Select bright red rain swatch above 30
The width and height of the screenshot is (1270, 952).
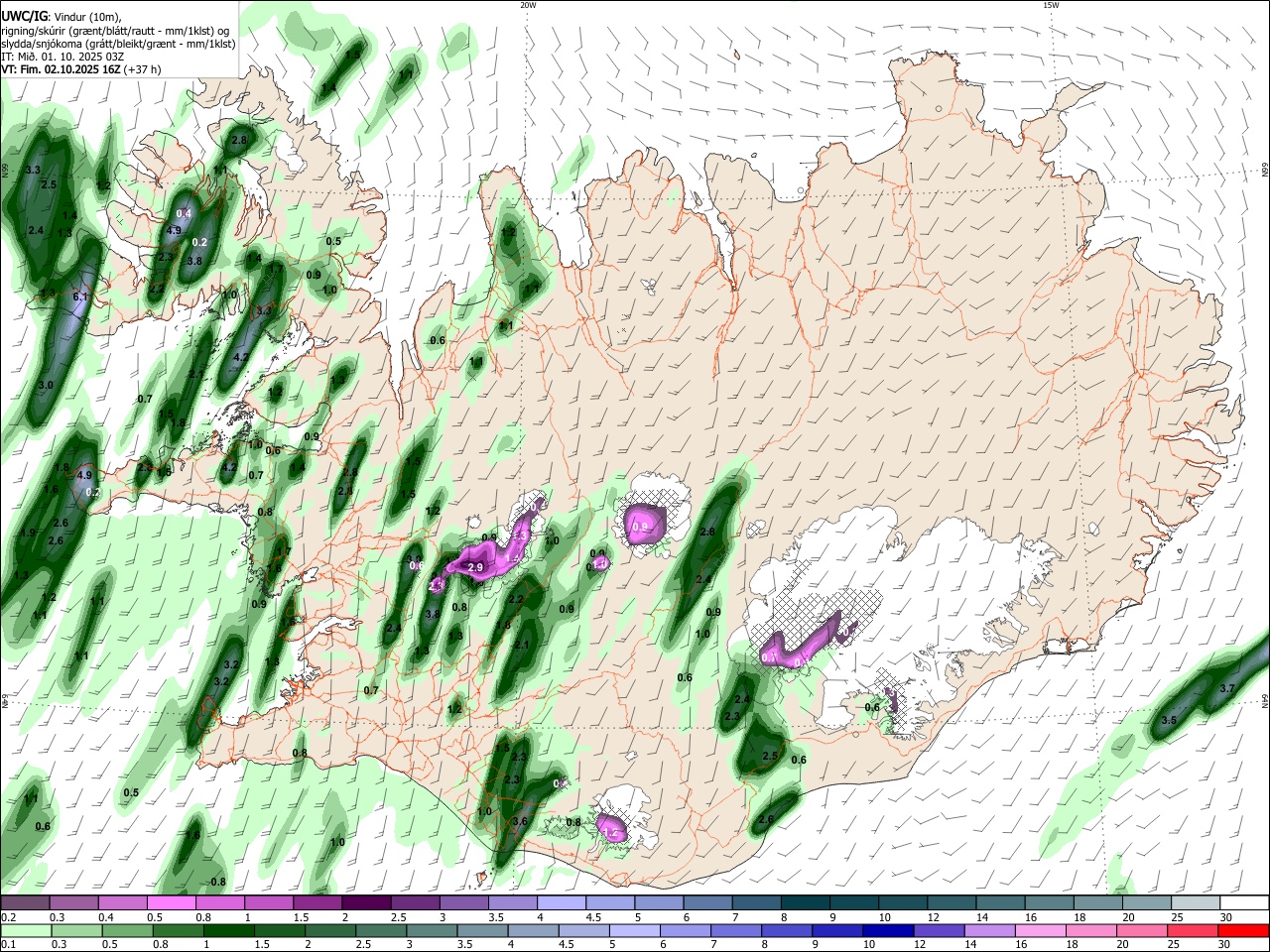(1244, 930)
